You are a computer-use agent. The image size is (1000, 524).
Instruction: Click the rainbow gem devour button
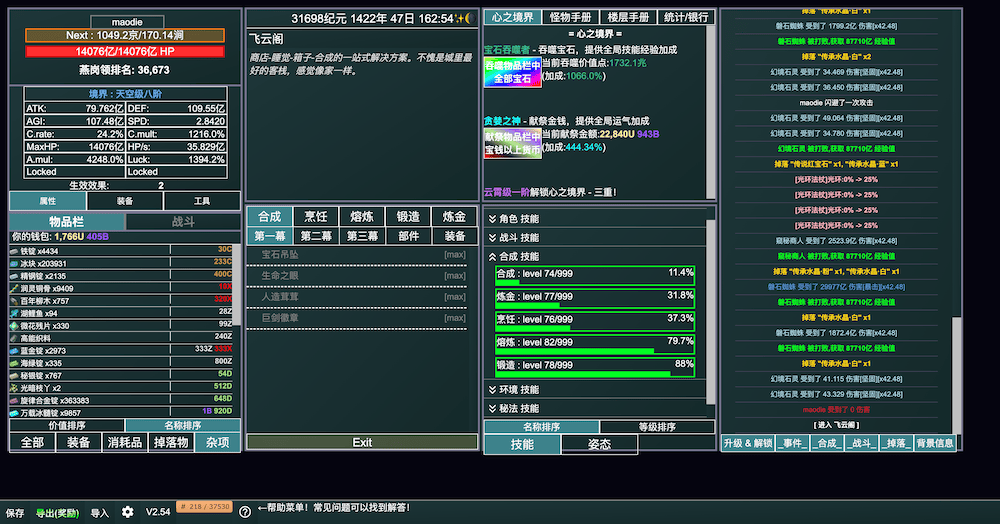coord(513,72)
